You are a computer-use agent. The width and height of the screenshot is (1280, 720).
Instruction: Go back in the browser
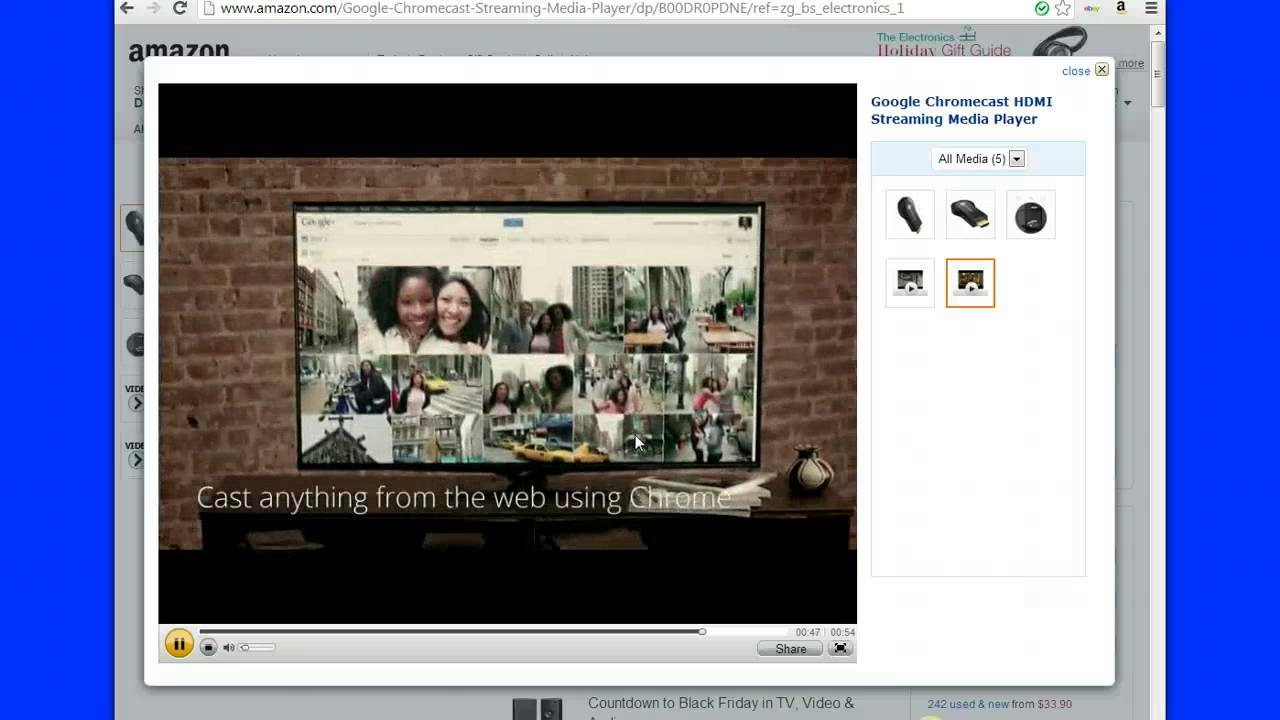[x=126, y=8]
